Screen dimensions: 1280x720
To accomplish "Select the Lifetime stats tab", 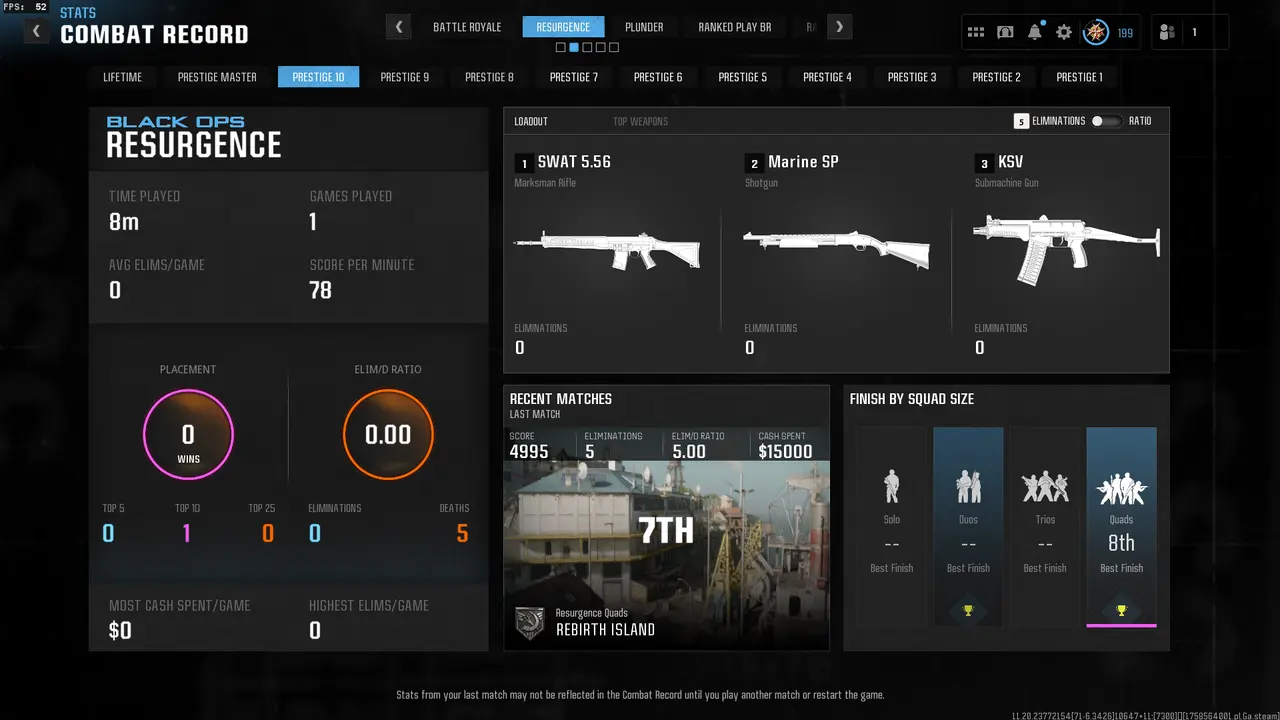I will click(123, 77).
